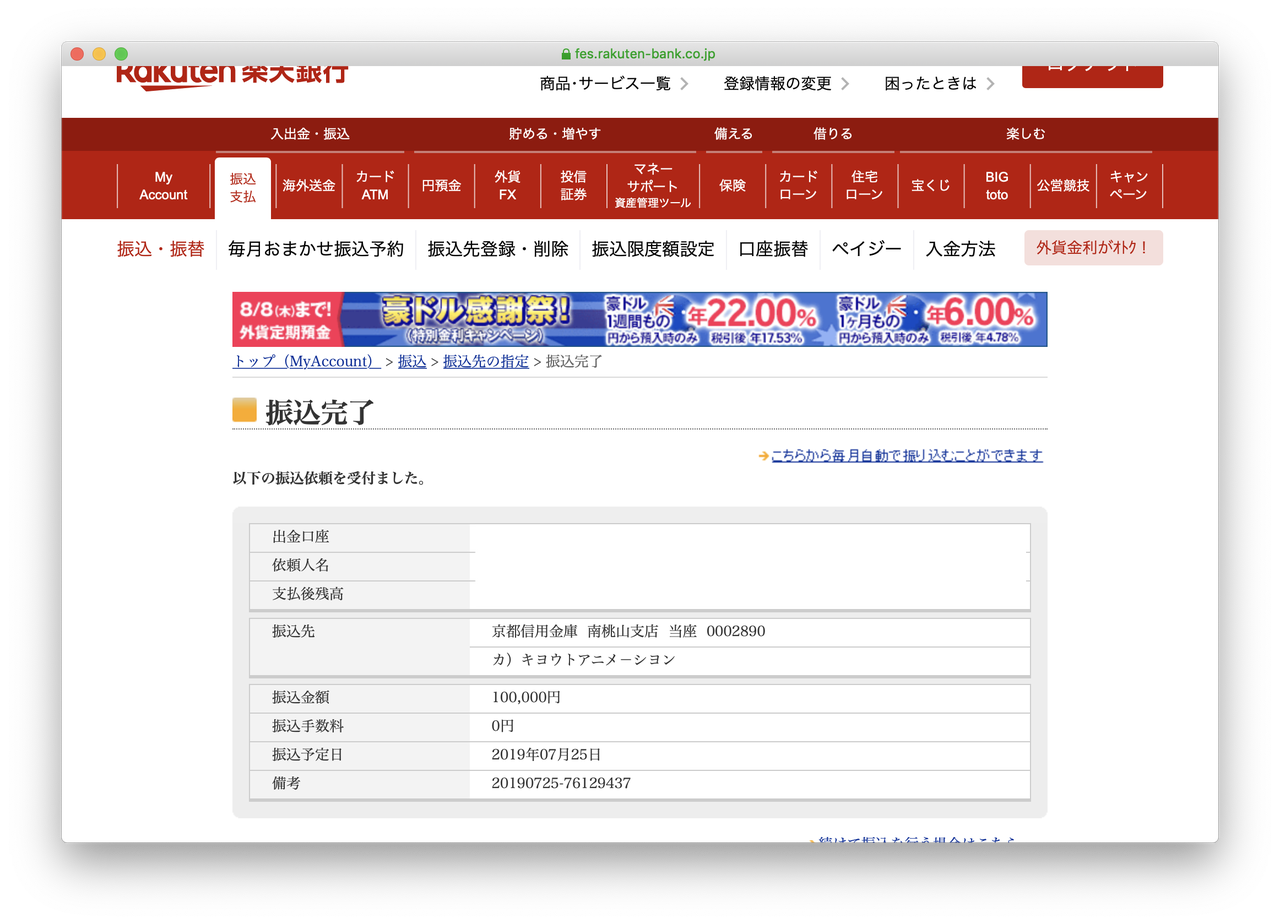This screenshot has height=924, width=1280.
Task: Click the 入出金・振込 category header
Action: click(x=310, y=134)
